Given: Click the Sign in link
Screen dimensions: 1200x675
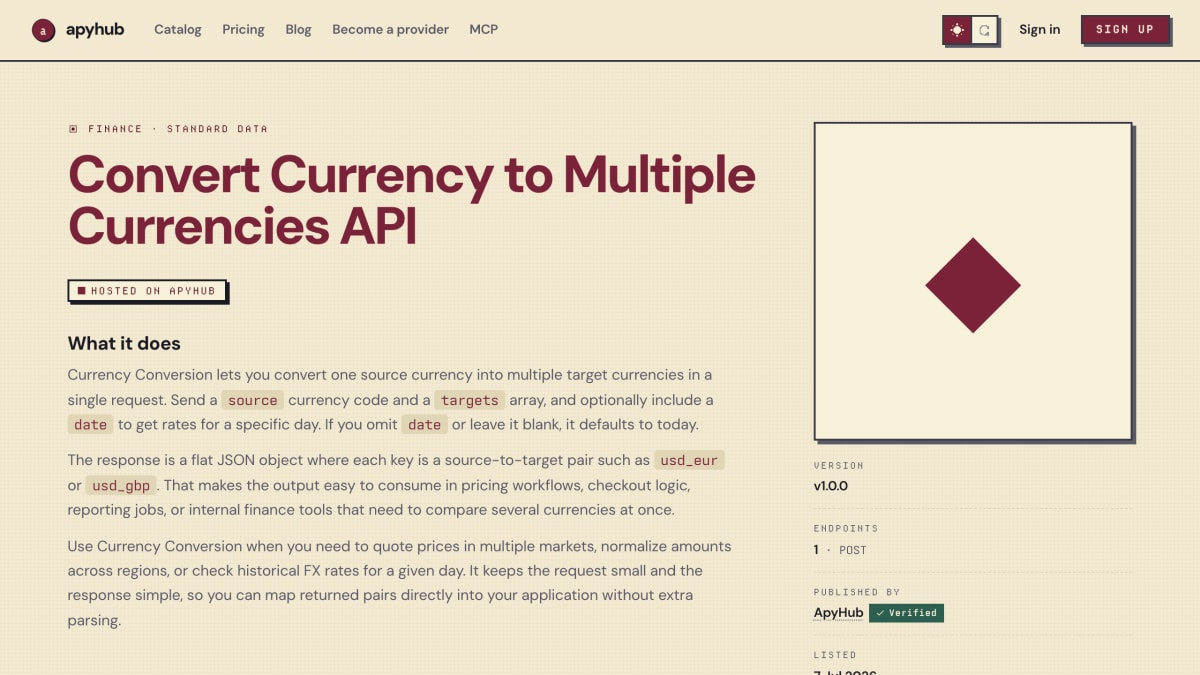Looking at the screenshot, I should (1039, 29).
